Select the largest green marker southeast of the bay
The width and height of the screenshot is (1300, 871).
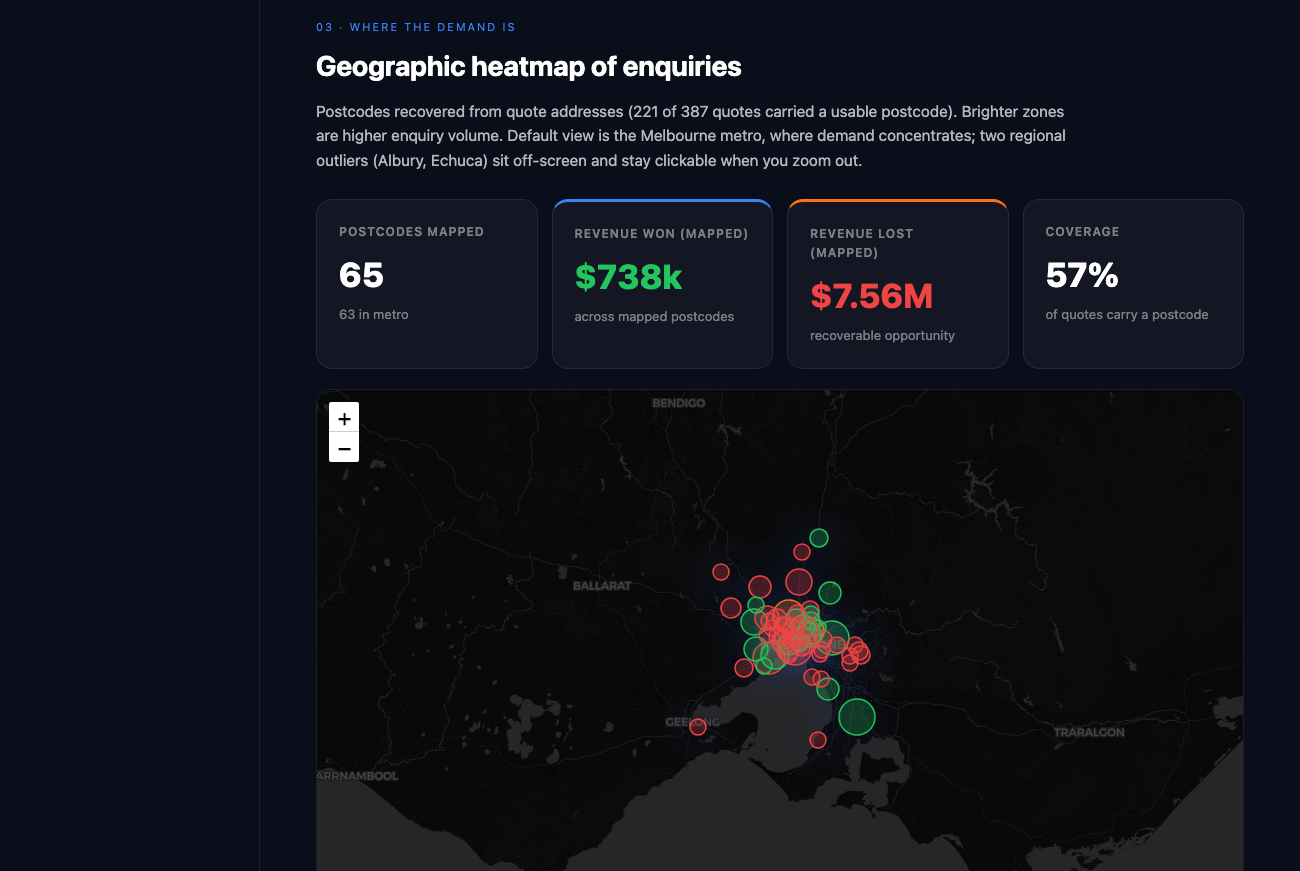click(x=856, y=716)
